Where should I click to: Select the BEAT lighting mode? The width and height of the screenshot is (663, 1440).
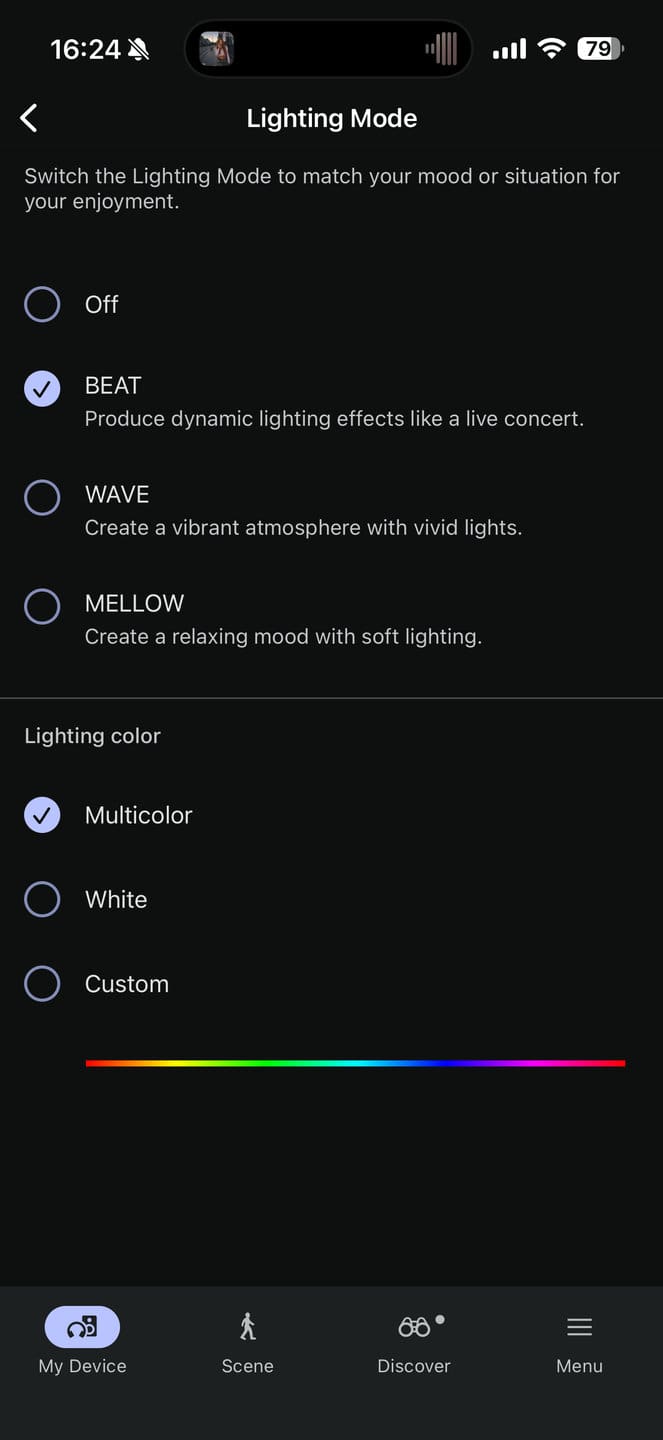(42, 389)
